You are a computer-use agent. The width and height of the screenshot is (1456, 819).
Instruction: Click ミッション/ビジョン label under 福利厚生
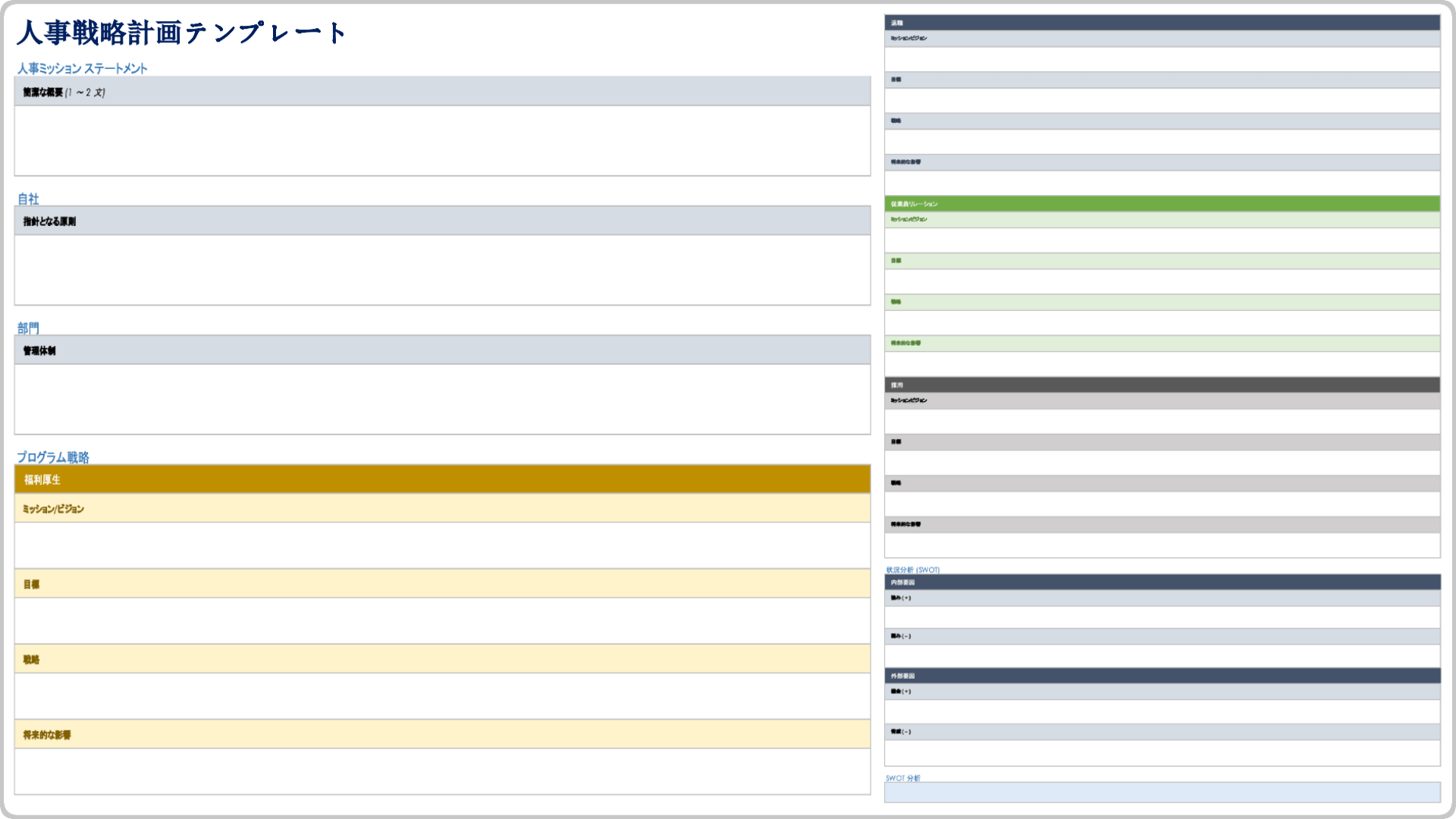tap(53, 509)
